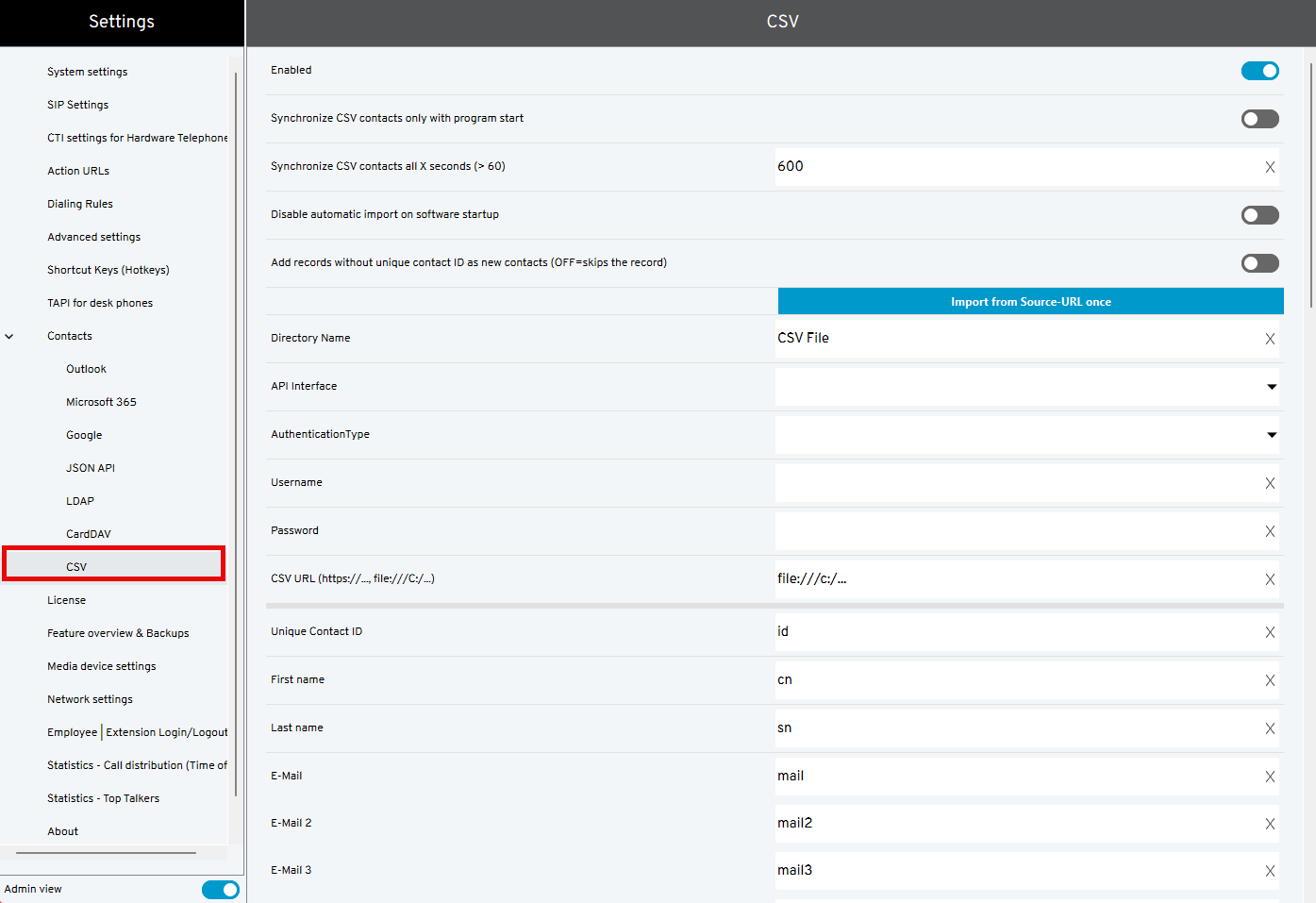Image resolution: width=1316 pixels, height=903 pixels.
Task: Clear the E-Mail 2 mapping X icon
Action: point(1270,824)
